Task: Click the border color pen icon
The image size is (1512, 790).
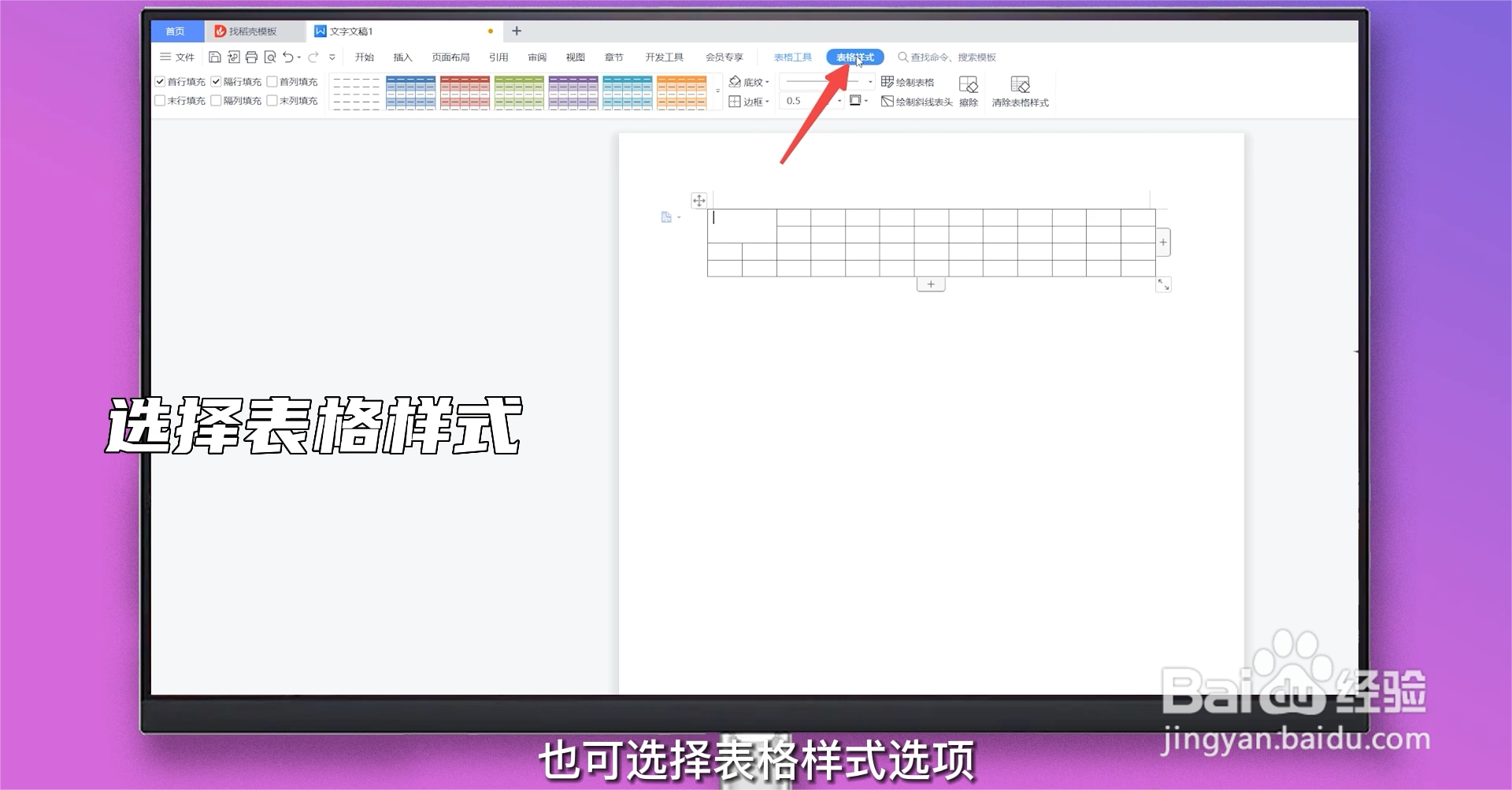Action: (x=855, y=101)
